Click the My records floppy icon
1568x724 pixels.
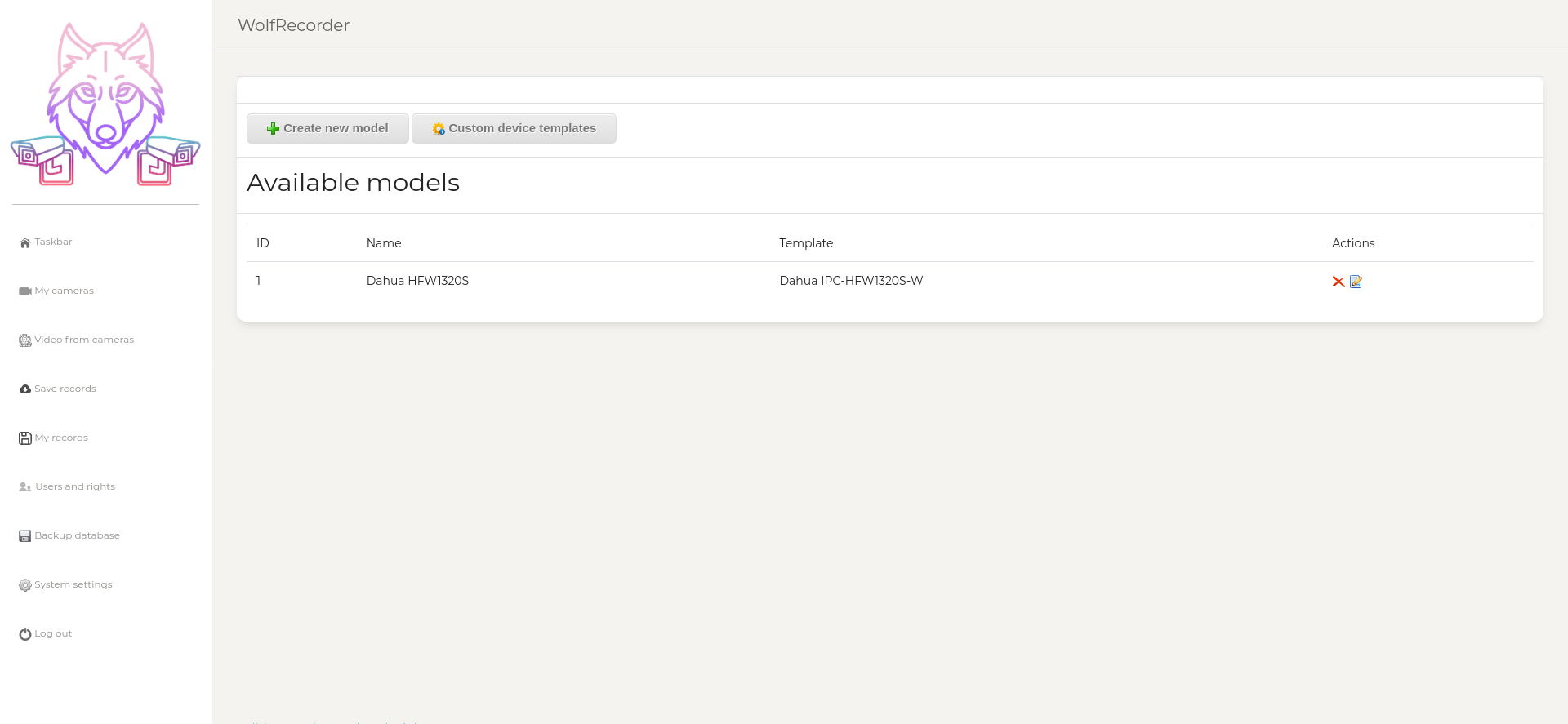pos(25,438)
